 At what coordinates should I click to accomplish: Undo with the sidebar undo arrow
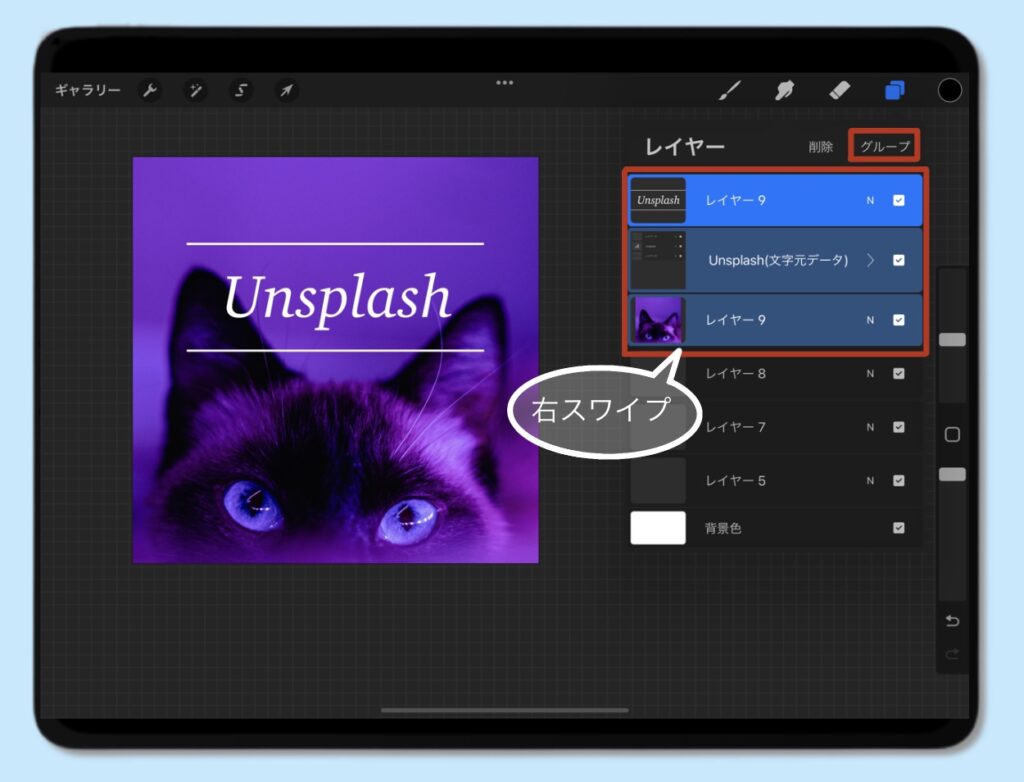[x=952, y=621]
